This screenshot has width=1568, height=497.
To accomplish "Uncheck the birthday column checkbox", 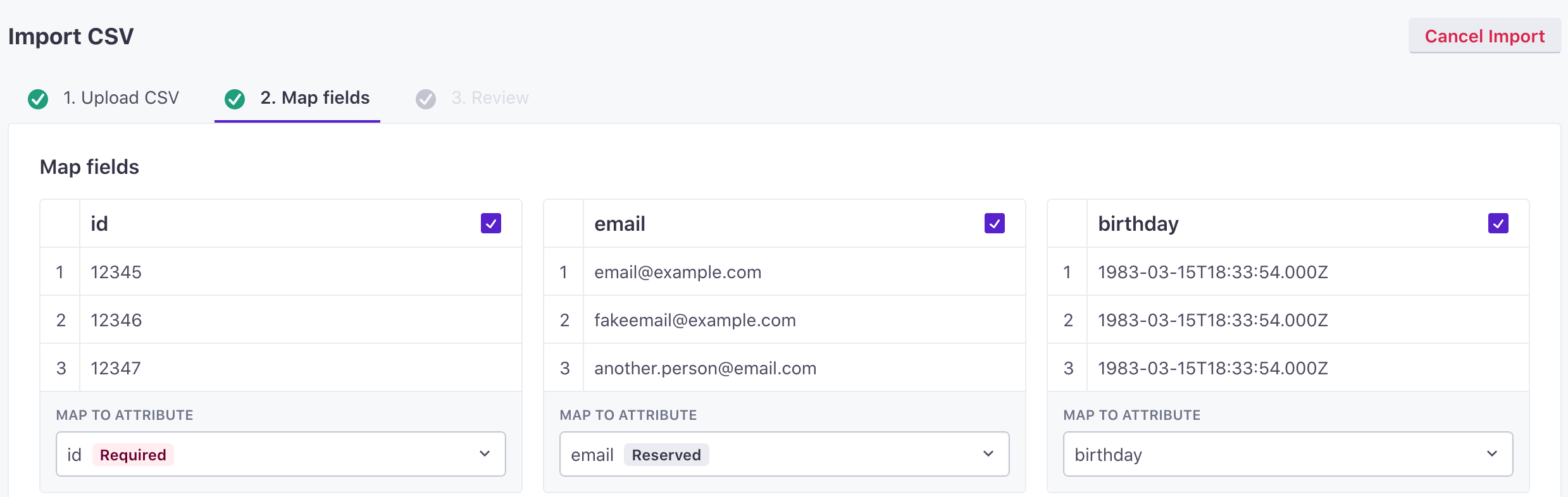I will (1498, 223).
